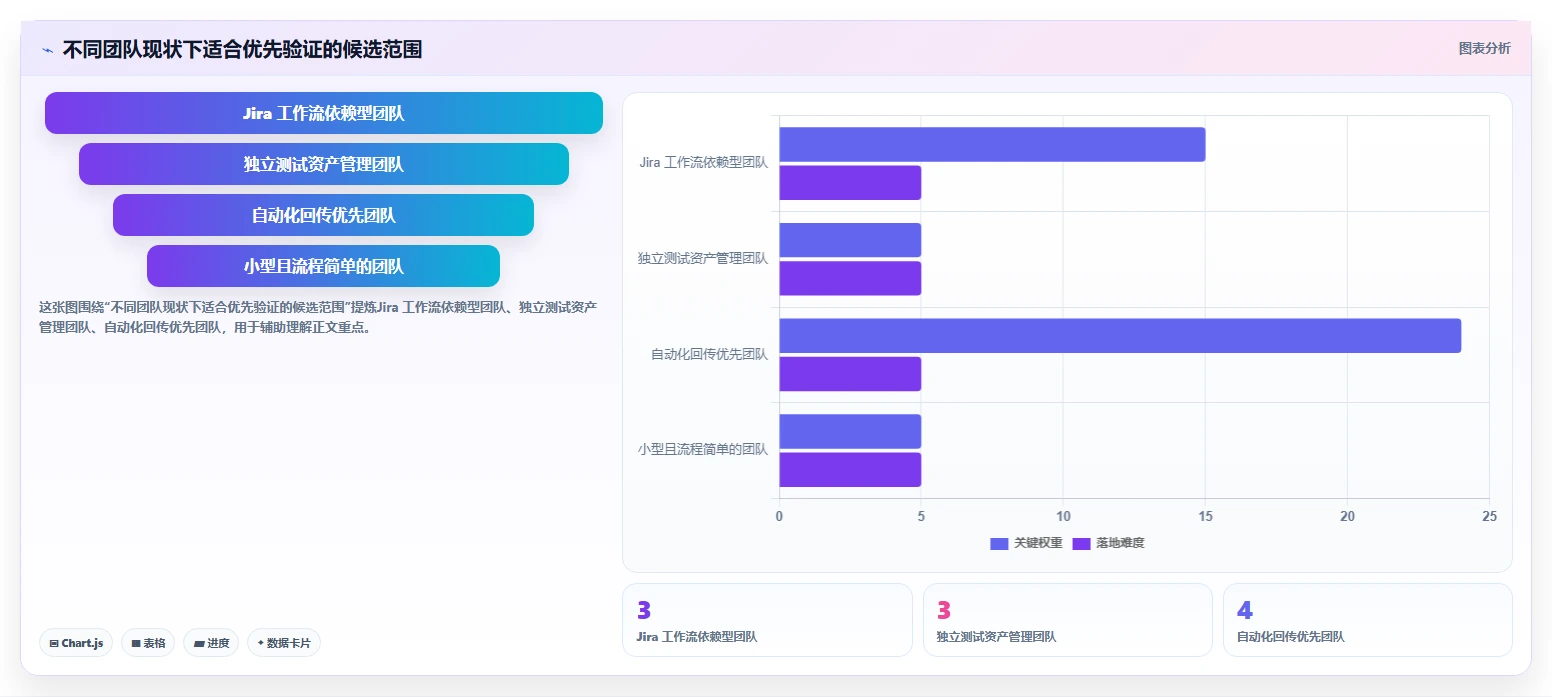Click the 数据卡片 tag

[x=284, y=643]
